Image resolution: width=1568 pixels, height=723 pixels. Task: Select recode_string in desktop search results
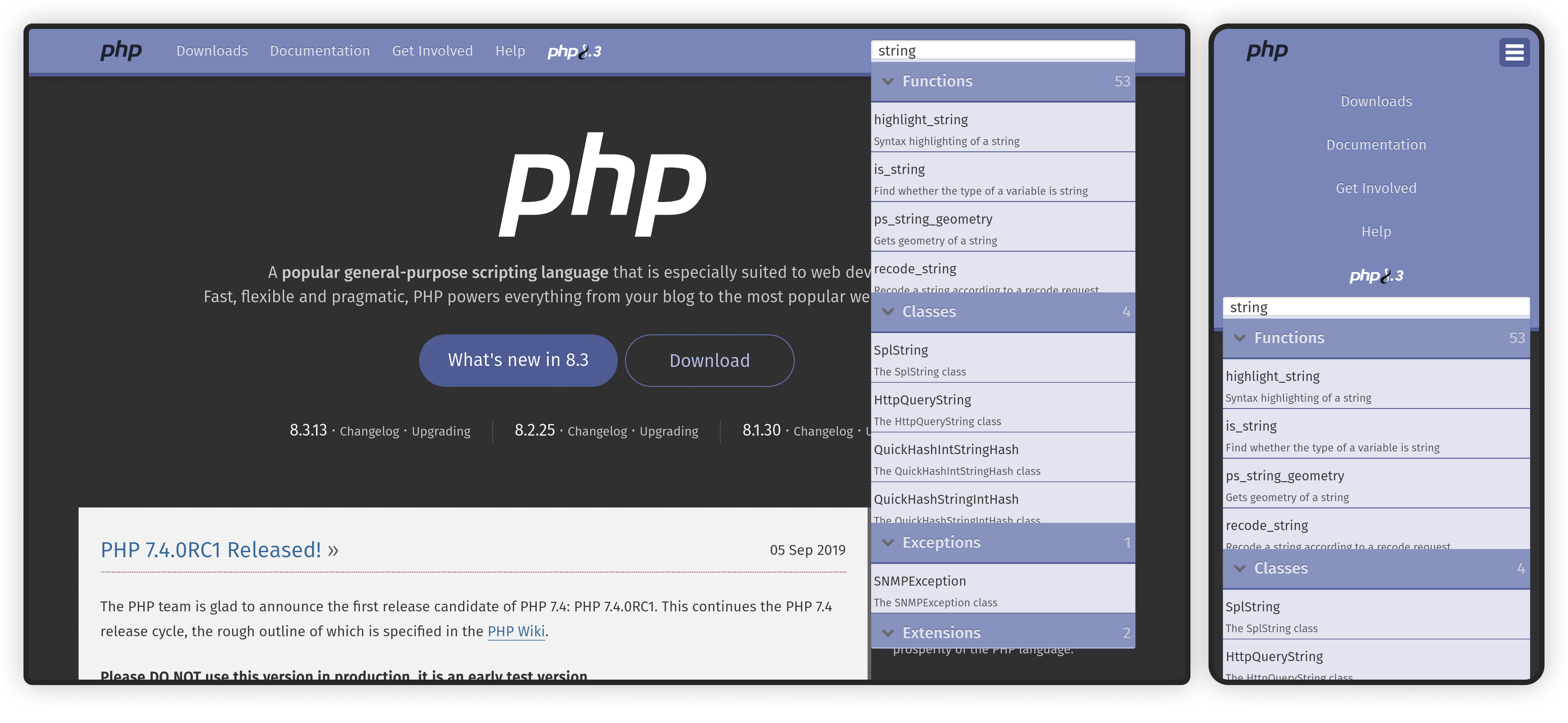1003,272
